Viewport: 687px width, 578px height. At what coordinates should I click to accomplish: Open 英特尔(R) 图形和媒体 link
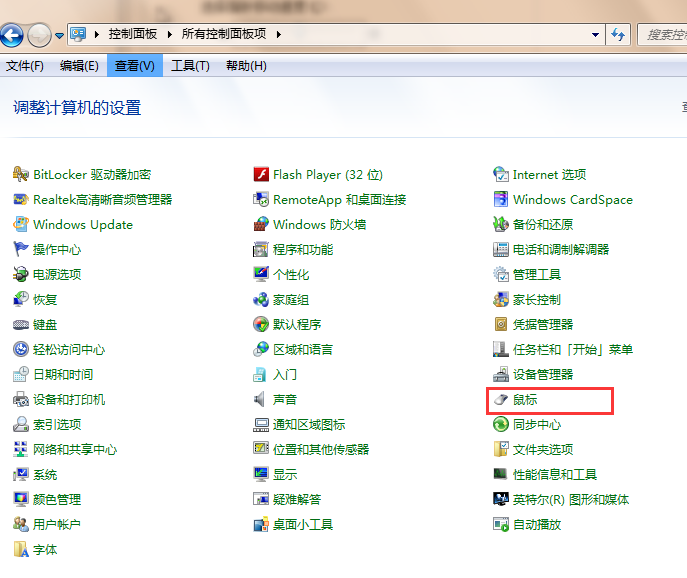pos(571,500)
